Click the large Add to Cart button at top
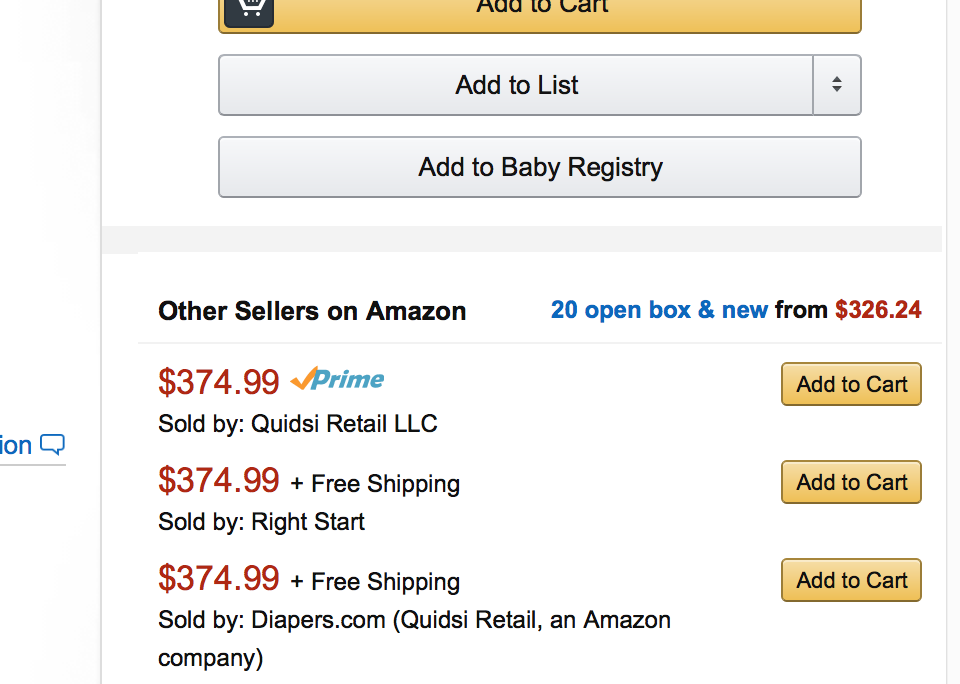The width and height of the screenshot is (960, 684). point(540,12)
